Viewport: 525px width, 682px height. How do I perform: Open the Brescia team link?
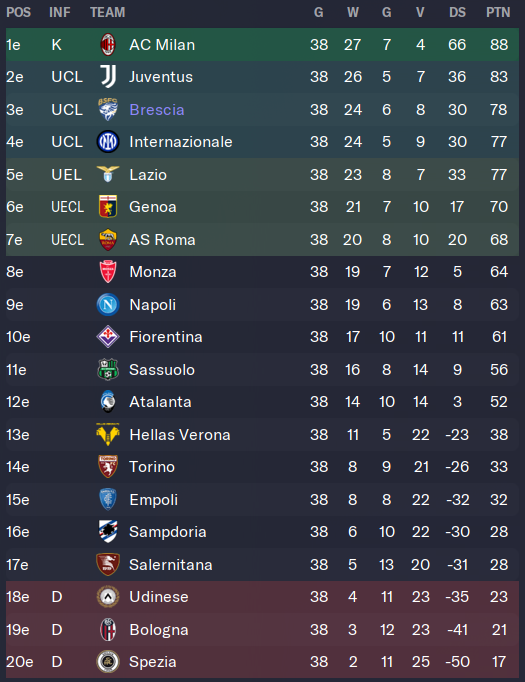coord(157,110)
